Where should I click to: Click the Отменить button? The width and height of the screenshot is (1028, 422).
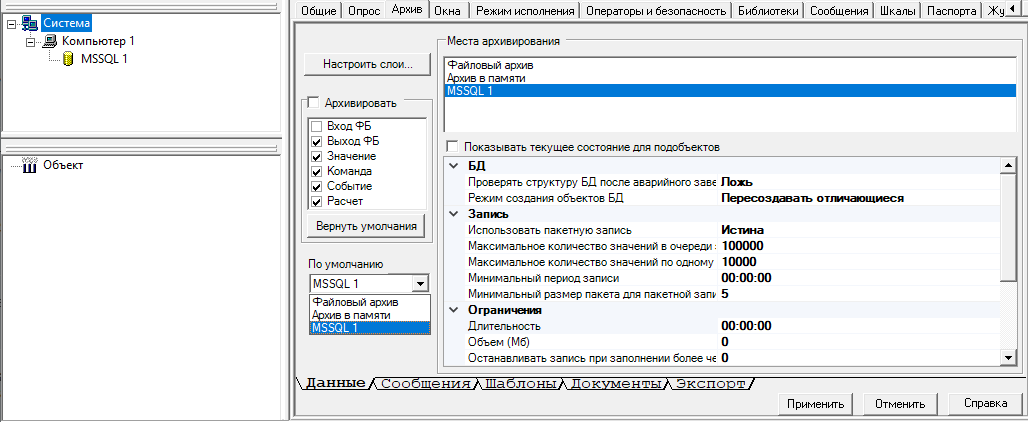pos(900,404)
